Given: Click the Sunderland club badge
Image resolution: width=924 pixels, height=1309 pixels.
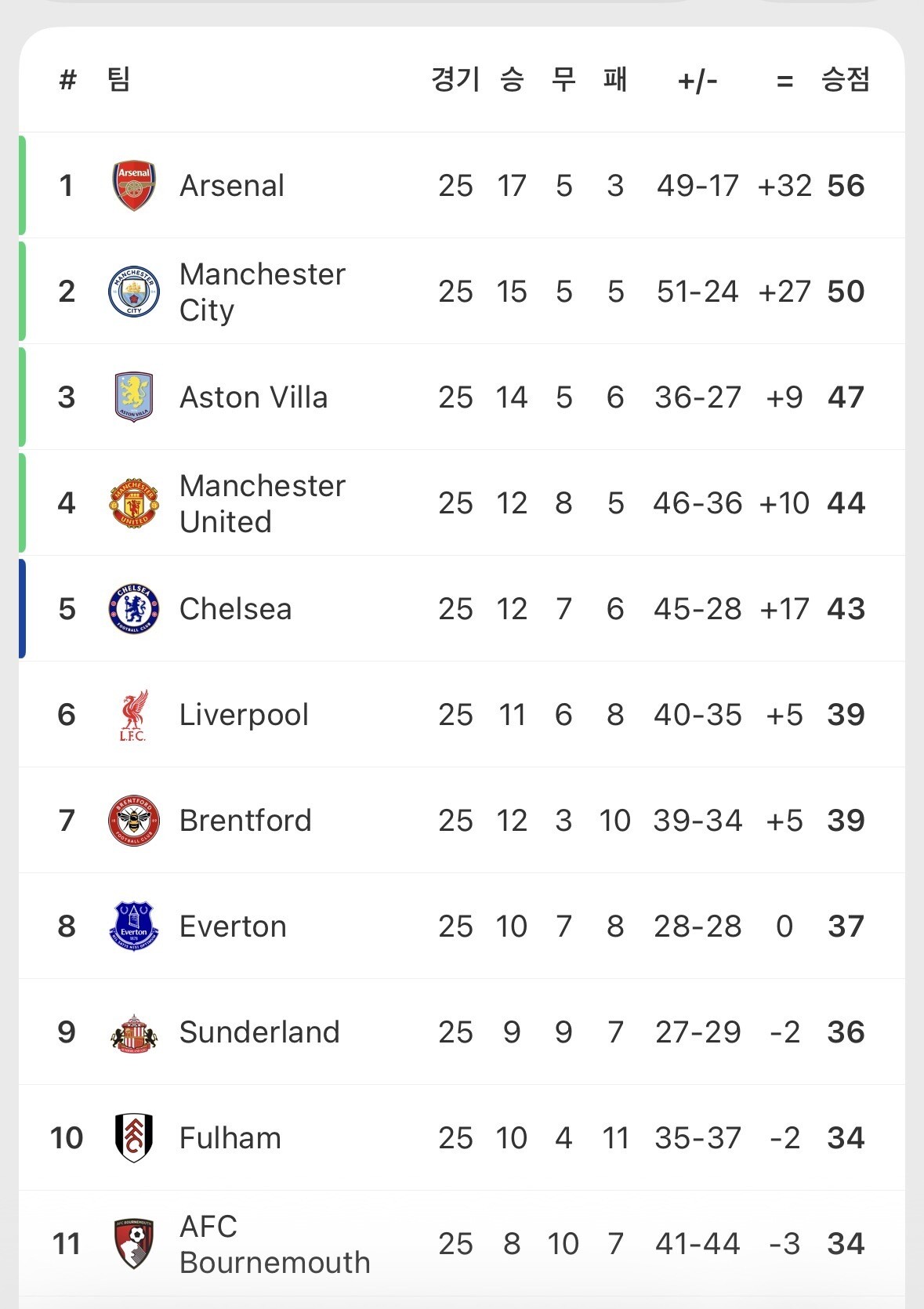Looking at the screenshot, I should (134, 1032).
